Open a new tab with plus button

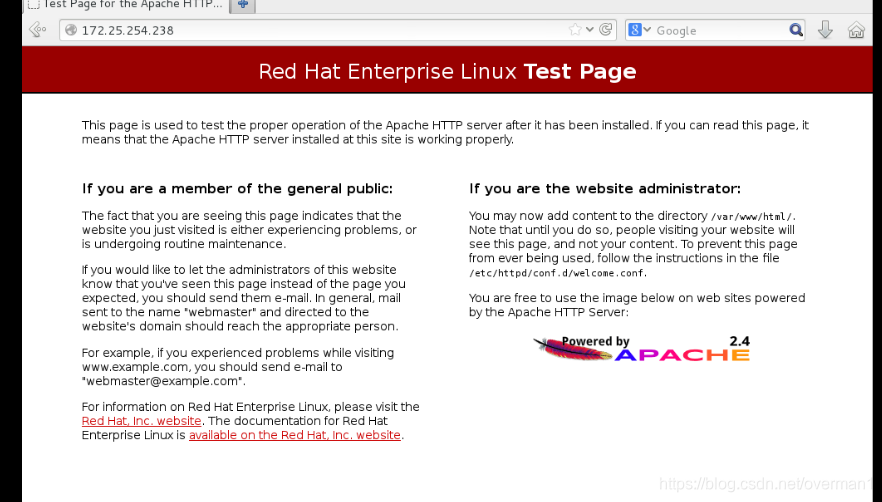pyautogui.click(x=243, y=5)
